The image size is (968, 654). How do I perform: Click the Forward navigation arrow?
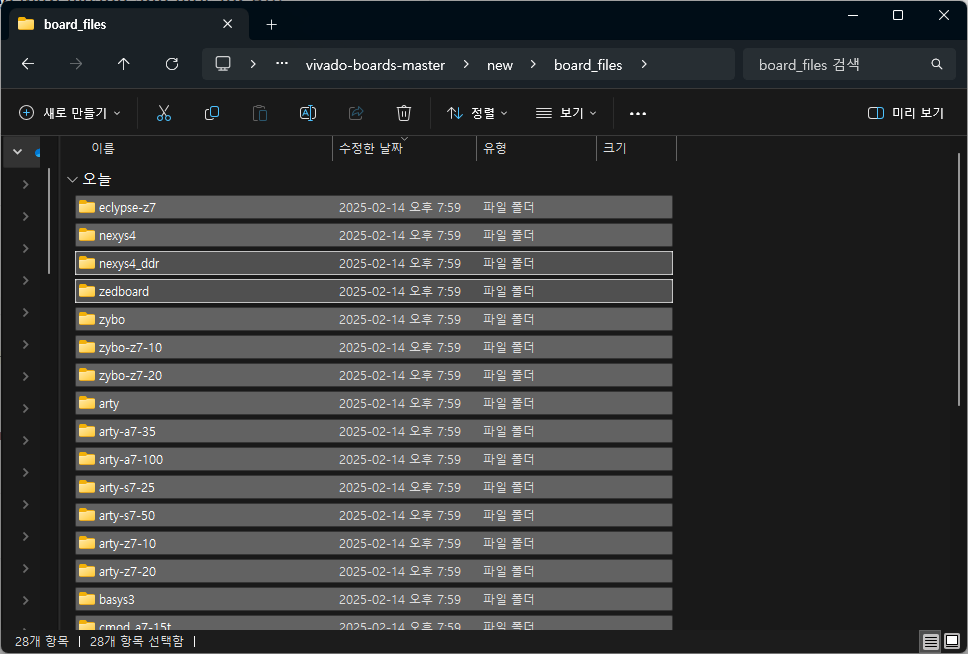click(x=76, y=64)
